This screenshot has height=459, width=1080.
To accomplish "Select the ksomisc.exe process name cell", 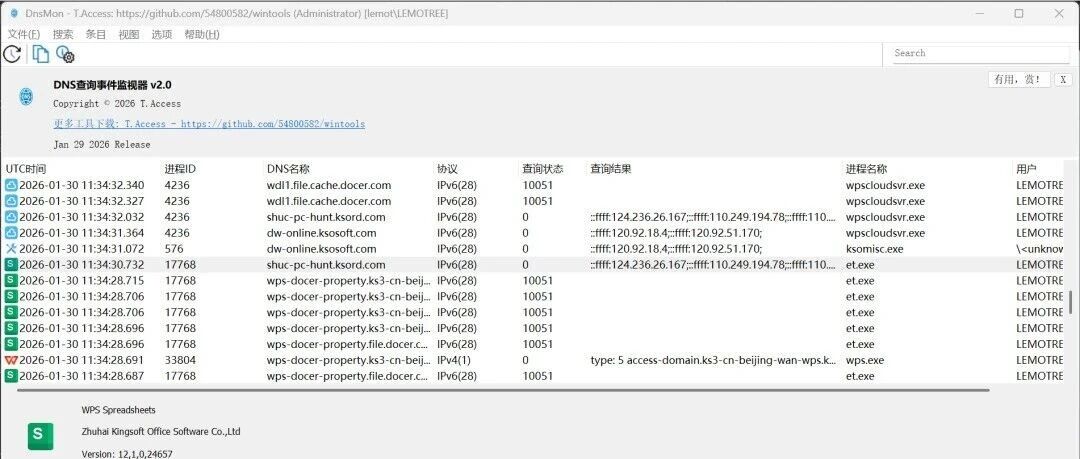I will [x=874, y=249].
